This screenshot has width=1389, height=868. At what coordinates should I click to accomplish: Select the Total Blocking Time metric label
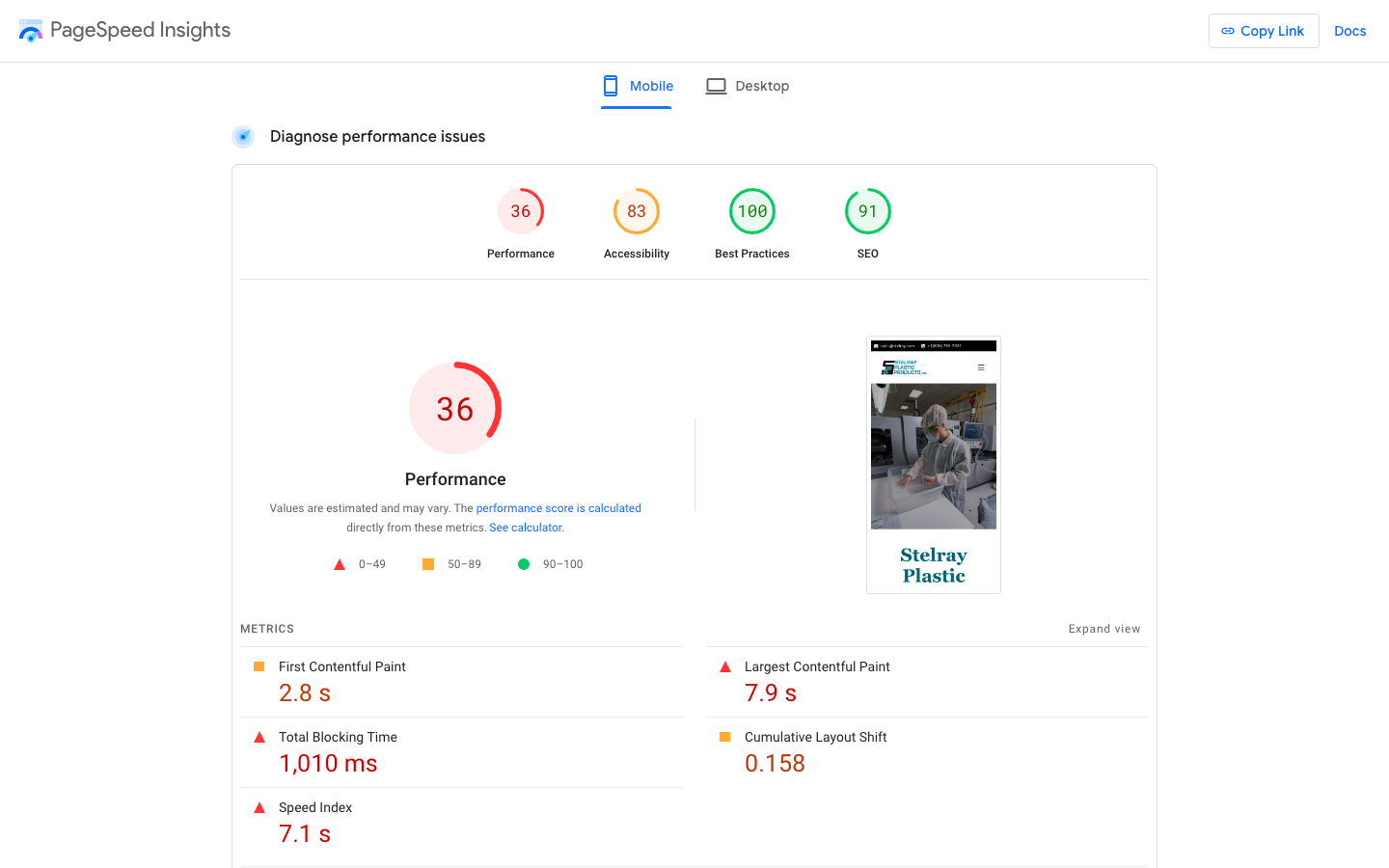pyautogui.click(x=338, y=737)
